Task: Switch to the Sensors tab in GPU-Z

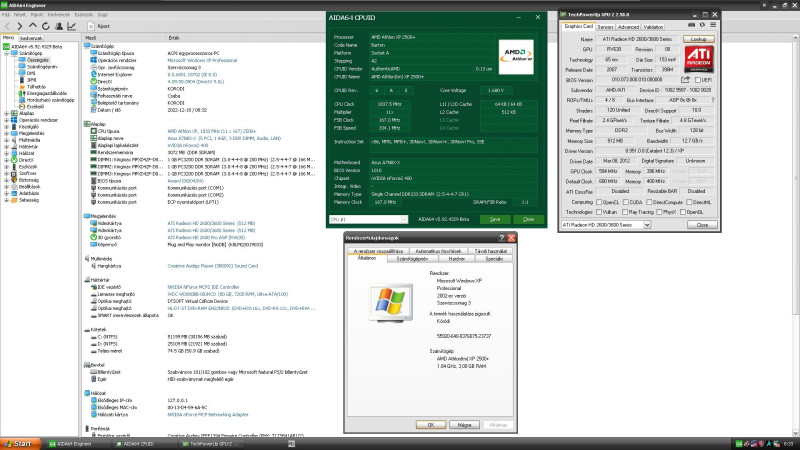Action: [605, 27]
